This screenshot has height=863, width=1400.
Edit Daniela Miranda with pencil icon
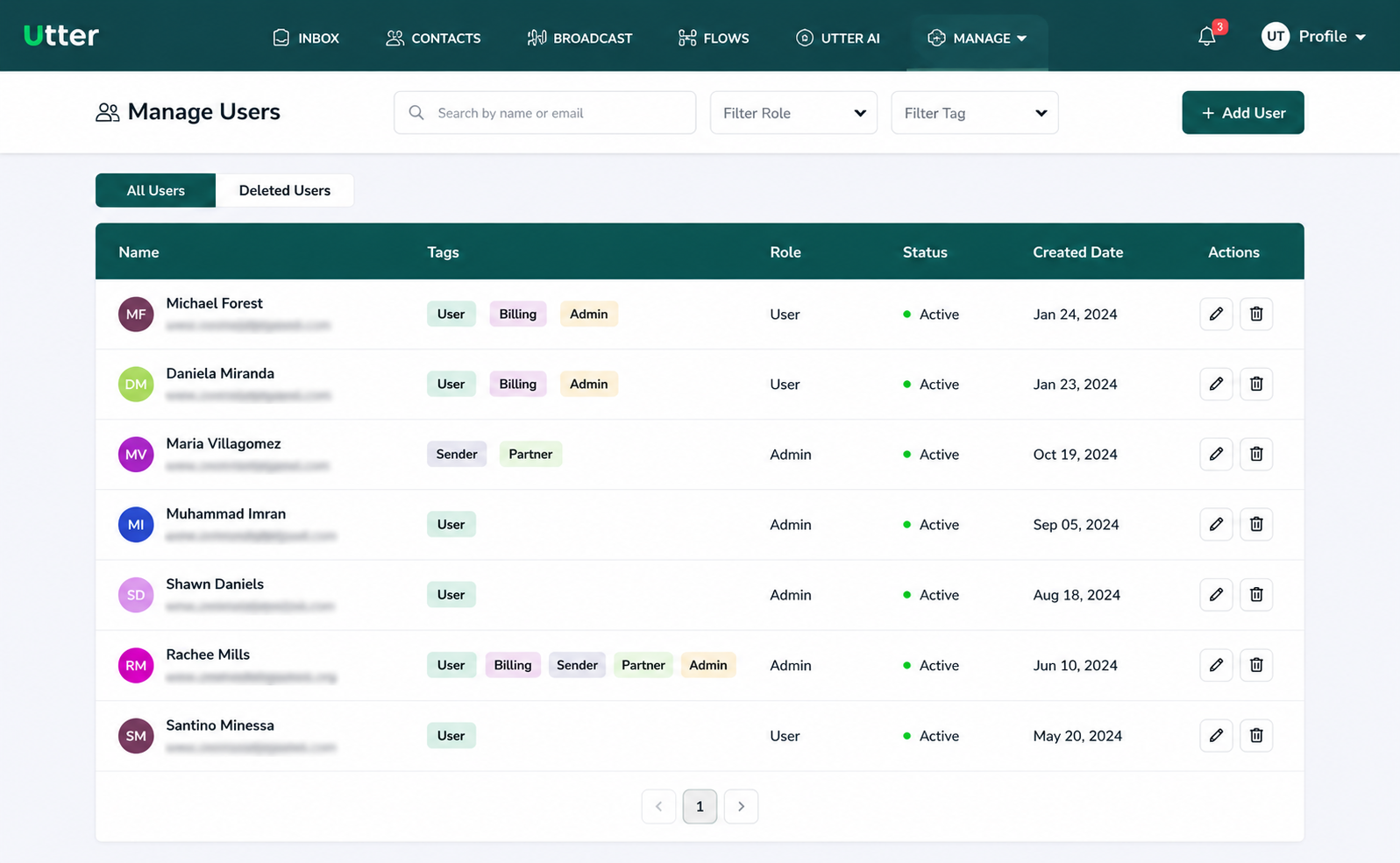pyautogui.click(x=1216, y=384)
